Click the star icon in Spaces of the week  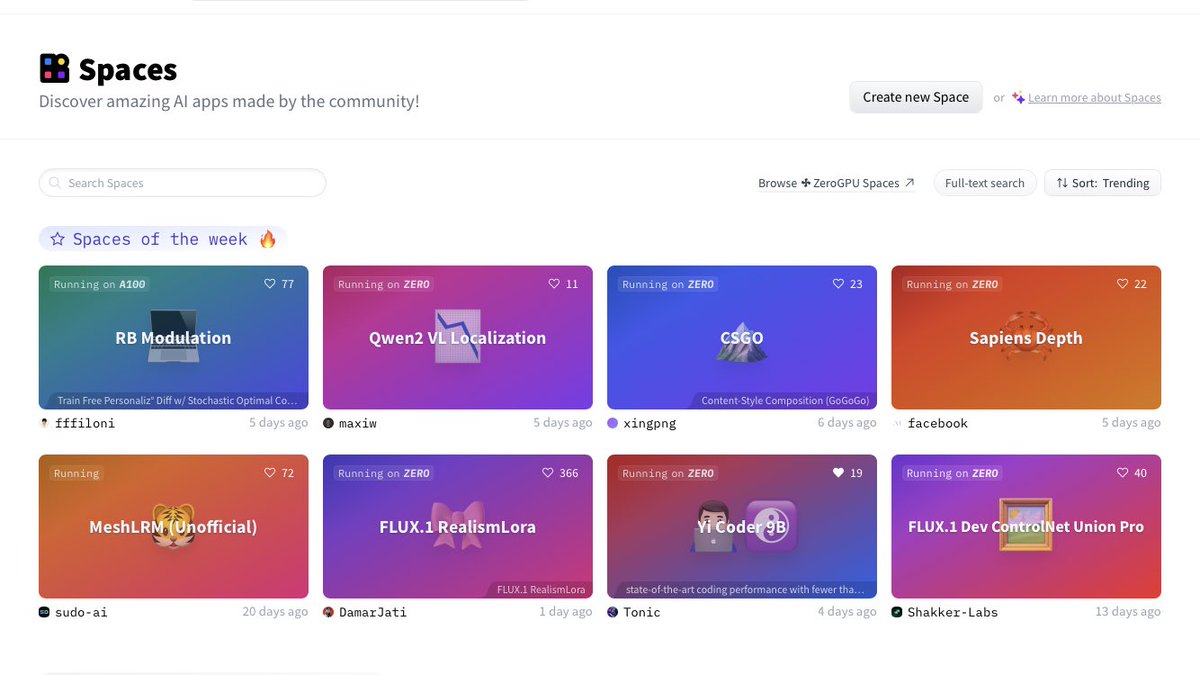pyautogui.click(x=58, y=239)
